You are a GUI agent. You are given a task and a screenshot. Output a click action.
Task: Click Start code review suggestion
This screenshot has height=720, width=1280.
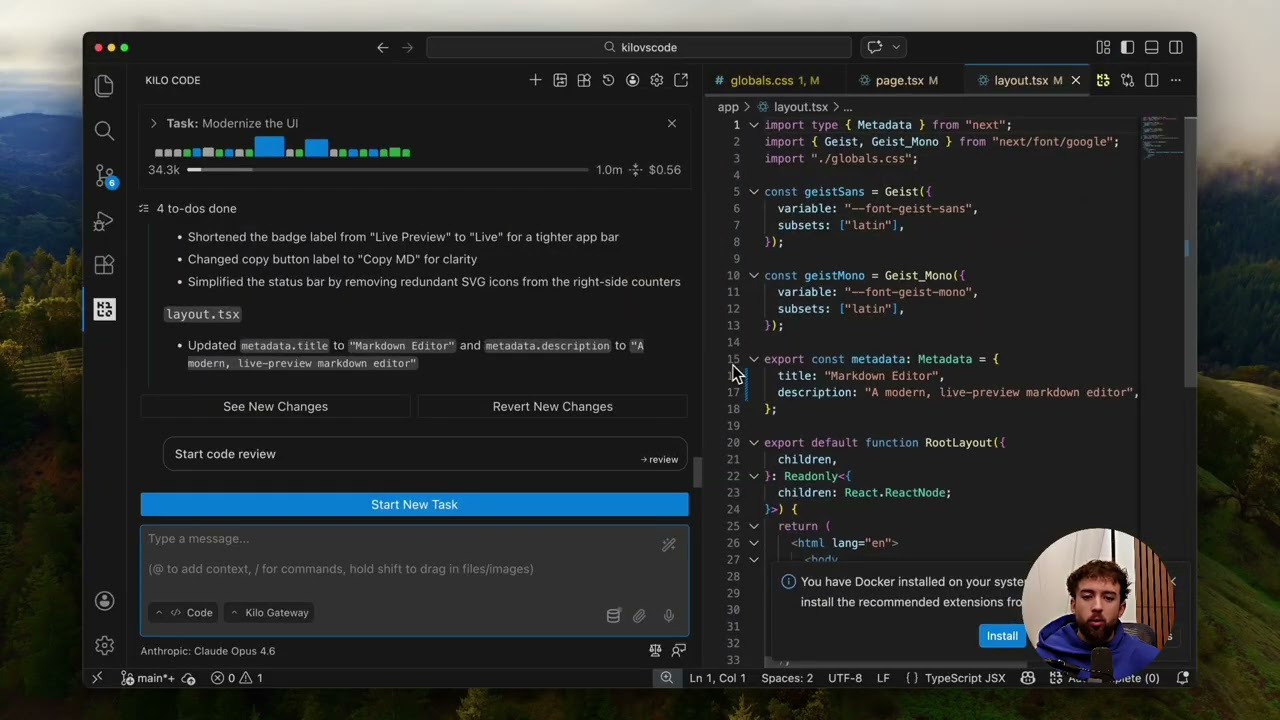tap(425, 454)
